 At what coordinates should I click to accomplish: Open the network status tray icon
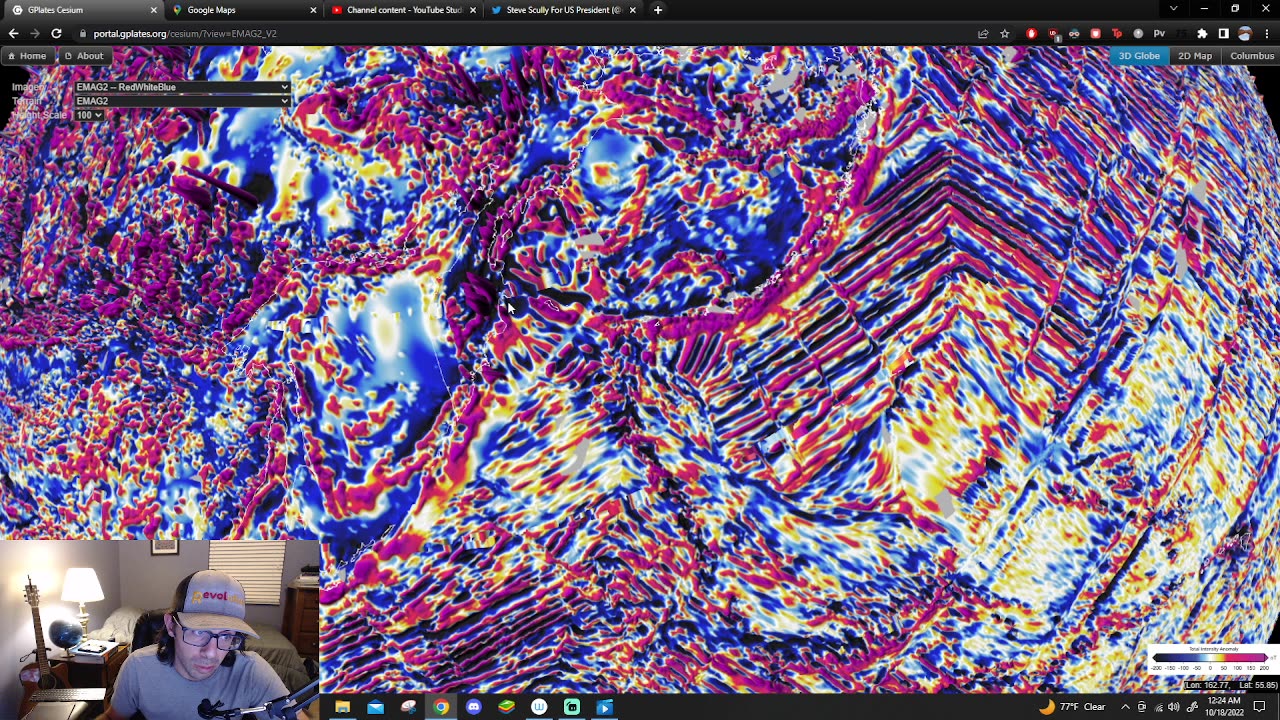pyautogui.click(x=1157, y=707)
